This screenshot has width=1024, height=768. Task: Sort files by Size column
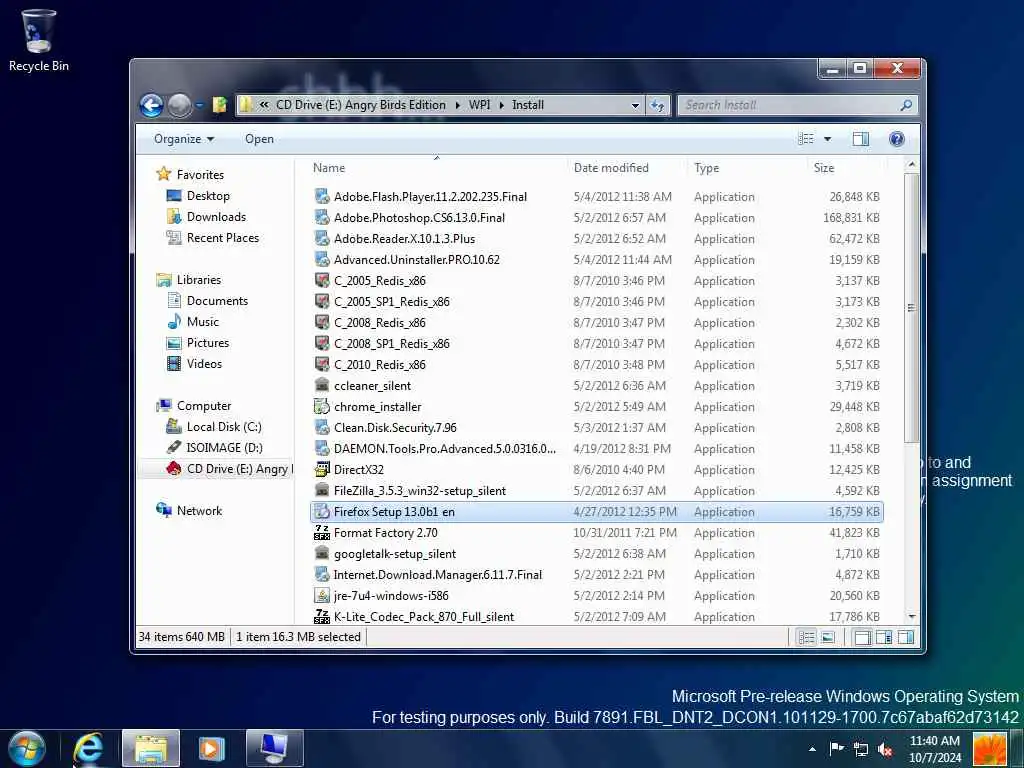tap(824, 168)
